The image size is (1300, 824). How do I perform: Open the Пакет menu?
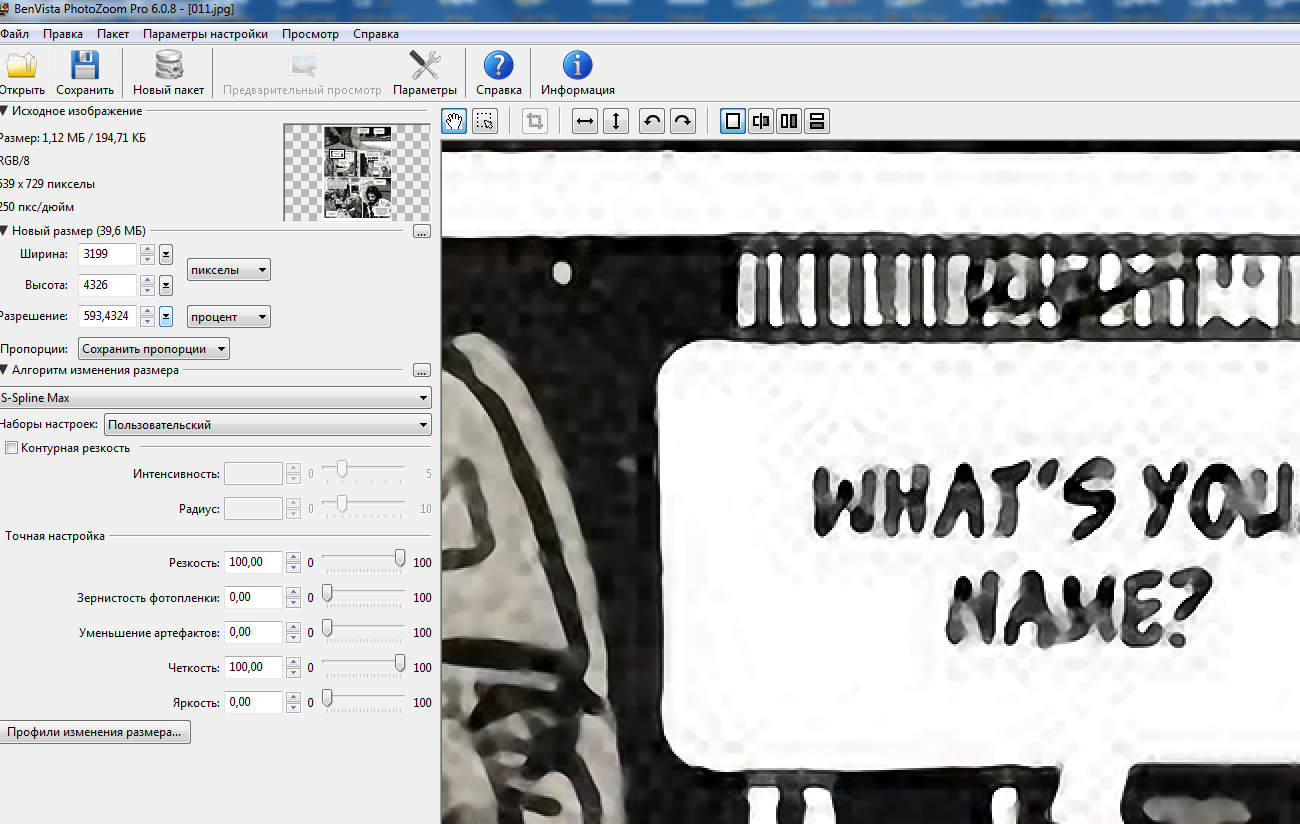[x=113, y=34]
